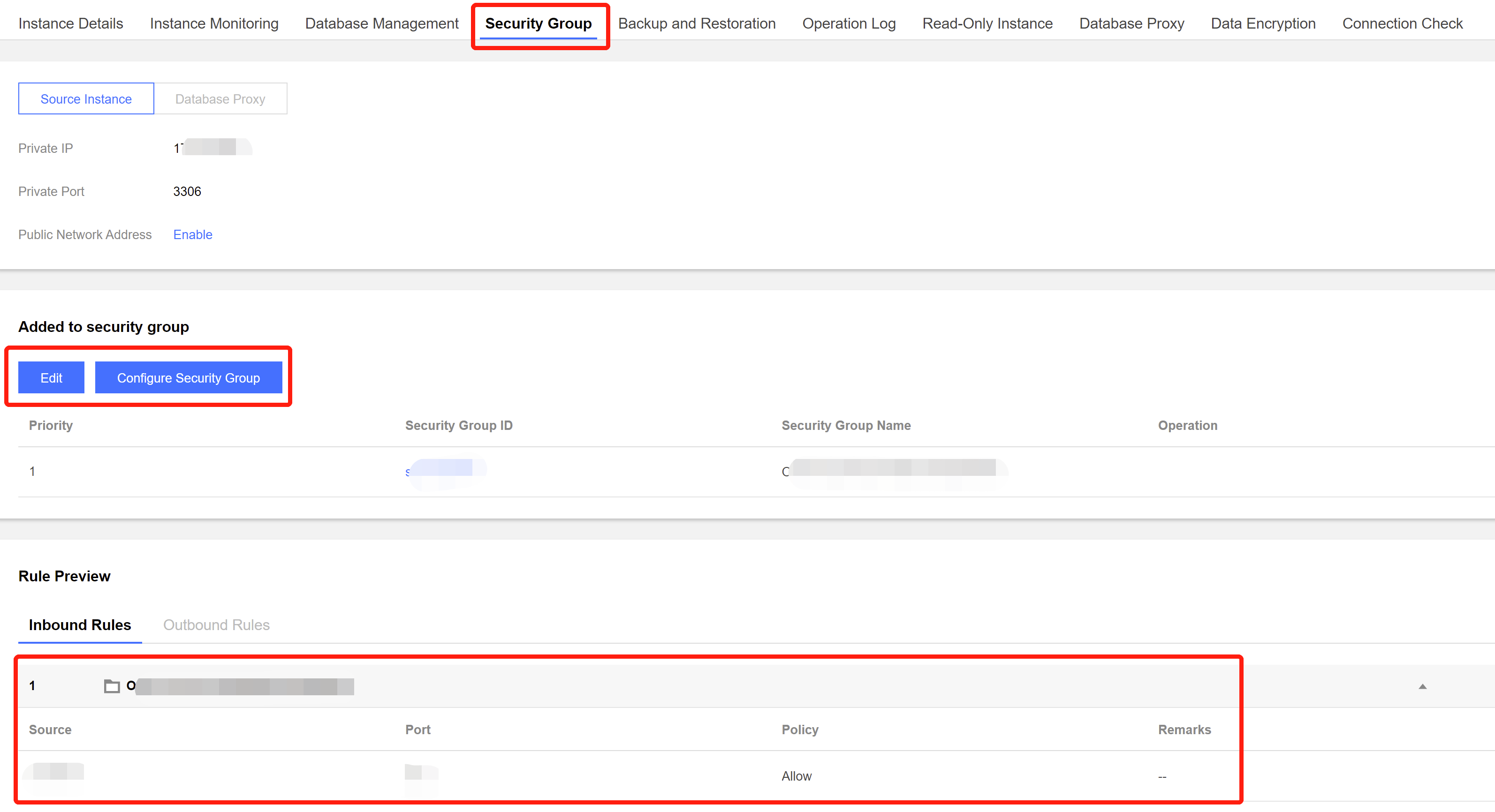The width and height of the screenshot is (1495, 812).
Task: Switch to Database Proxy segment button
Action: [x=220, y=98]
